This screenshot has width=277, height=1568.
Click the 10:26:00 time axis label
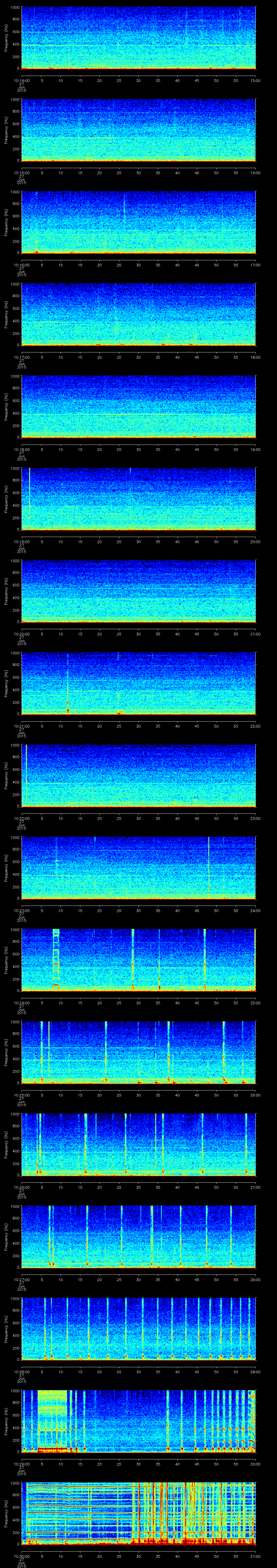[21, 1187]
